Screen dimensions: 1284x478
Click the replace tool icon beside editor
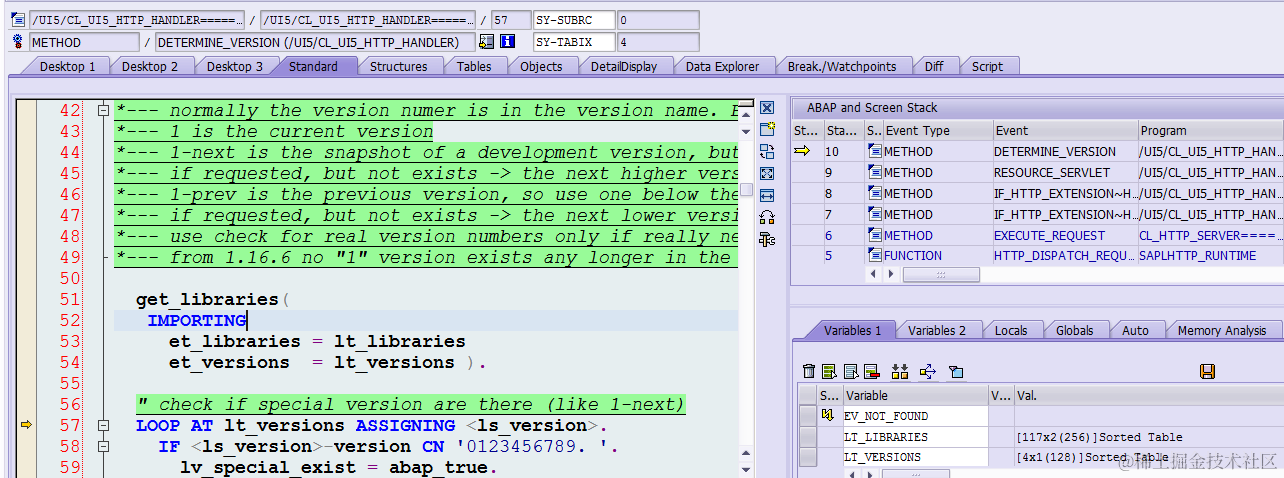767,151
